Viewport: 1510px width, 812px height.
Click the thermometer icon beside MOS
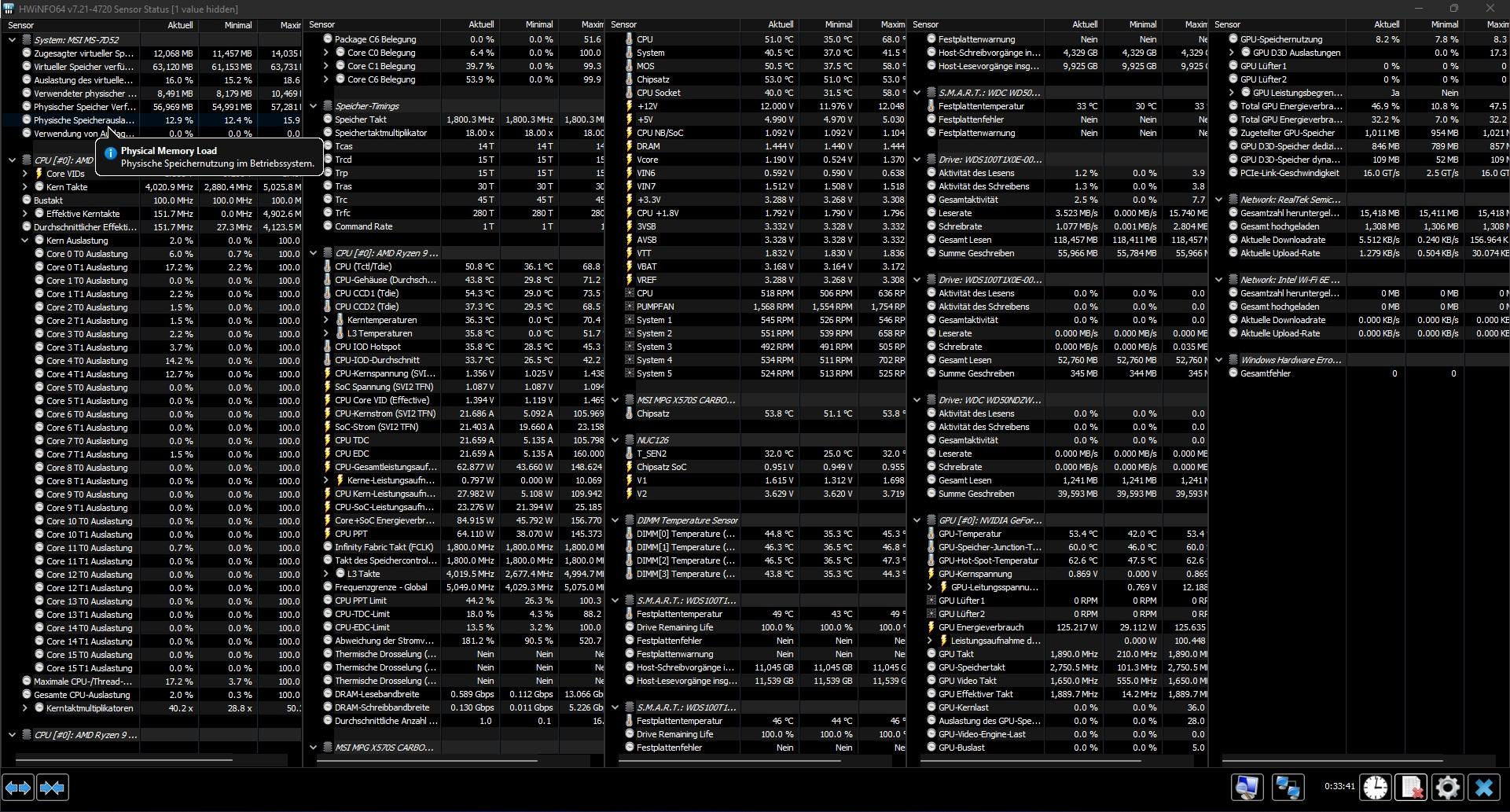click(x=630, y=66)
